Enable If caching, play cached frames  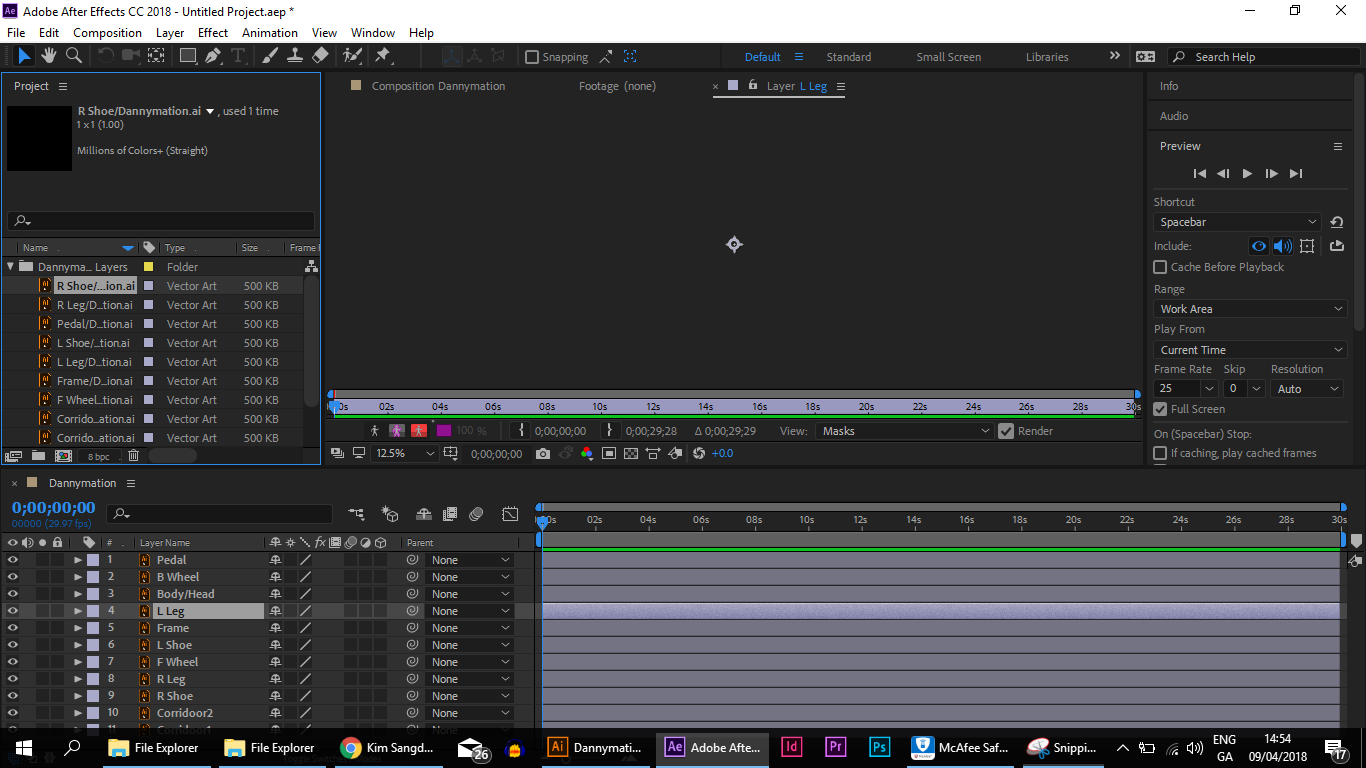pyautogui.click(x=1160, y=453)
